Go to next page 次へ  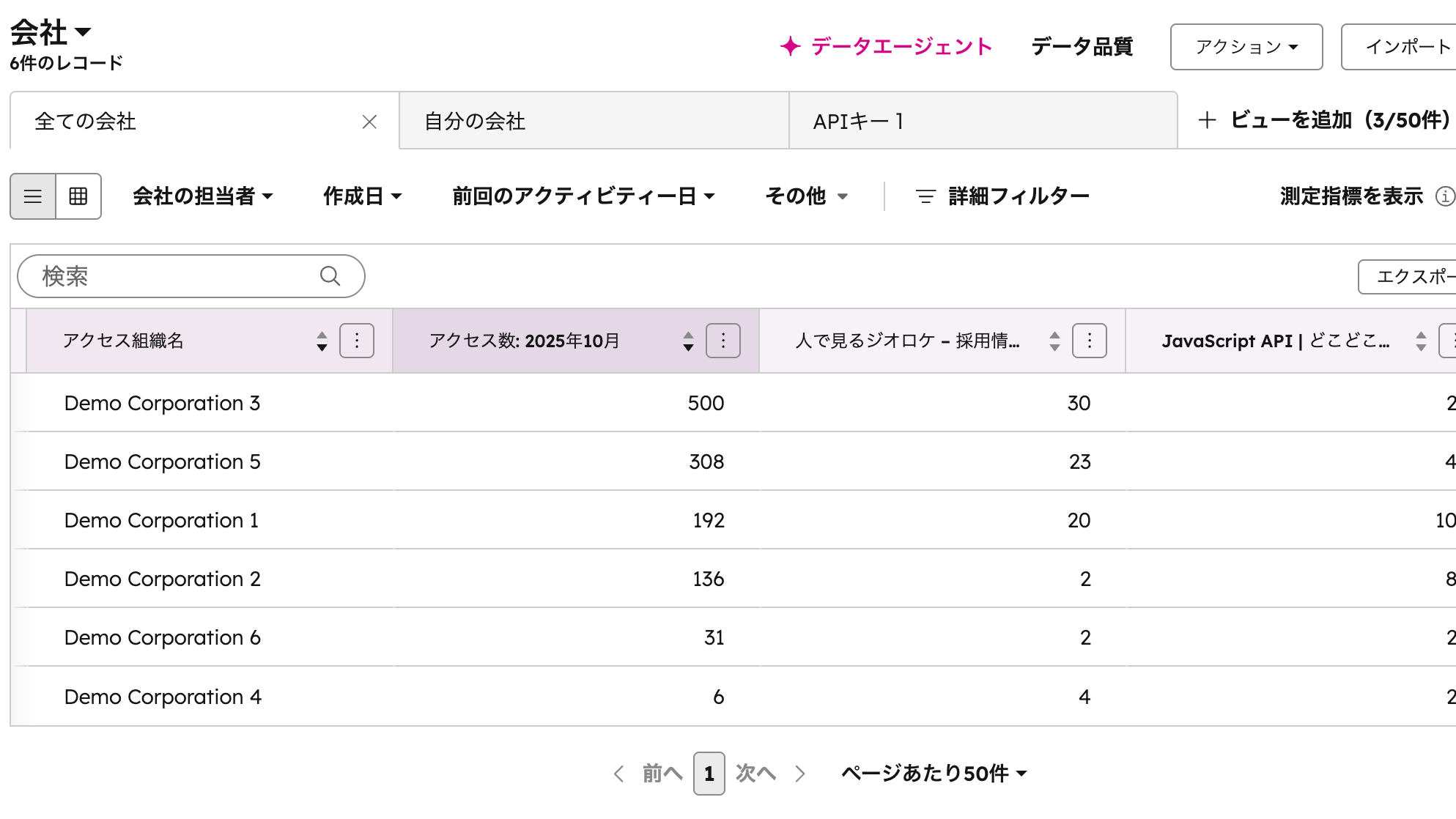tap(770, 774)
